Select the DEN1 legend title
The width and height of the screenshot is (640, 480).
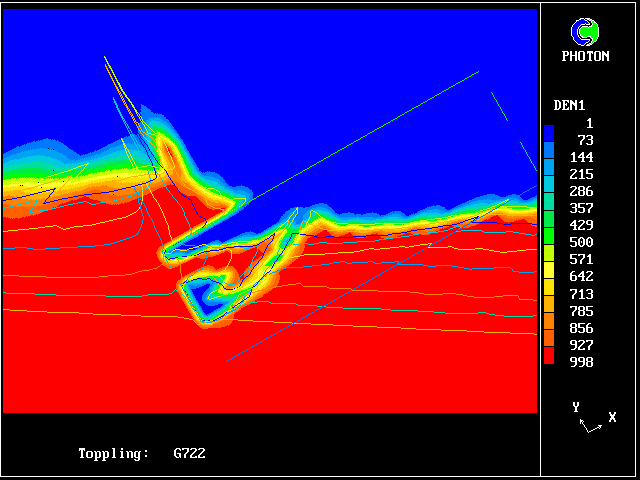click(x=570, y=105)
